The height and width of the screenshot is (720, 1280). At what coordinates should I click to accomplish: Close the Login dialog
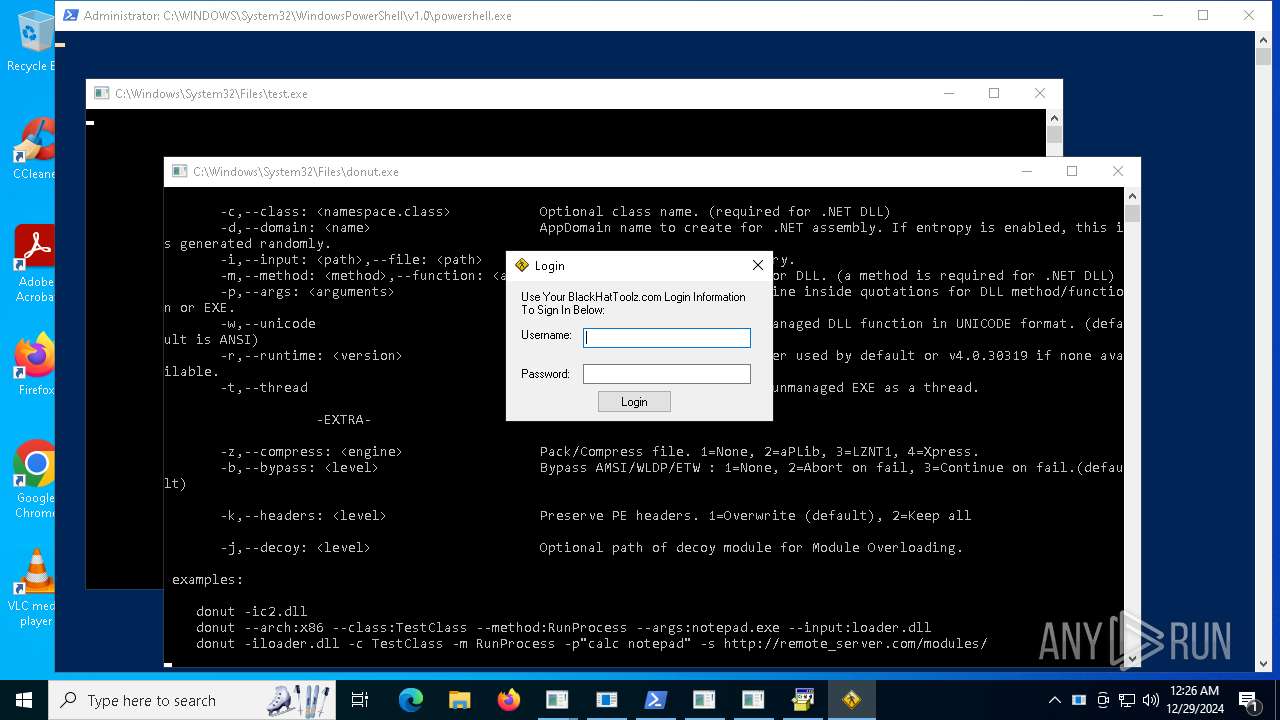(x=757, y=266)
